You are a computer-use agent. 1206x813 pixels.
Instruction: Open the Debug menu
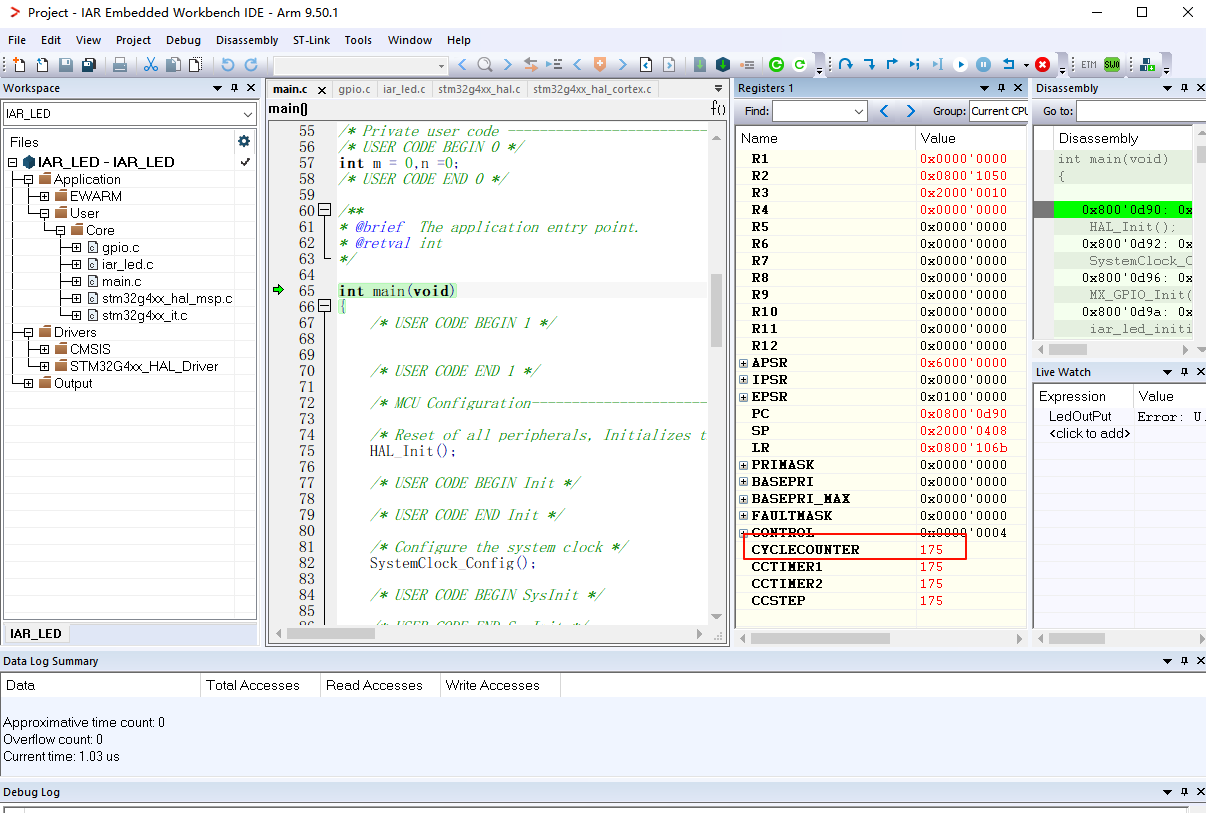point(183,40)
